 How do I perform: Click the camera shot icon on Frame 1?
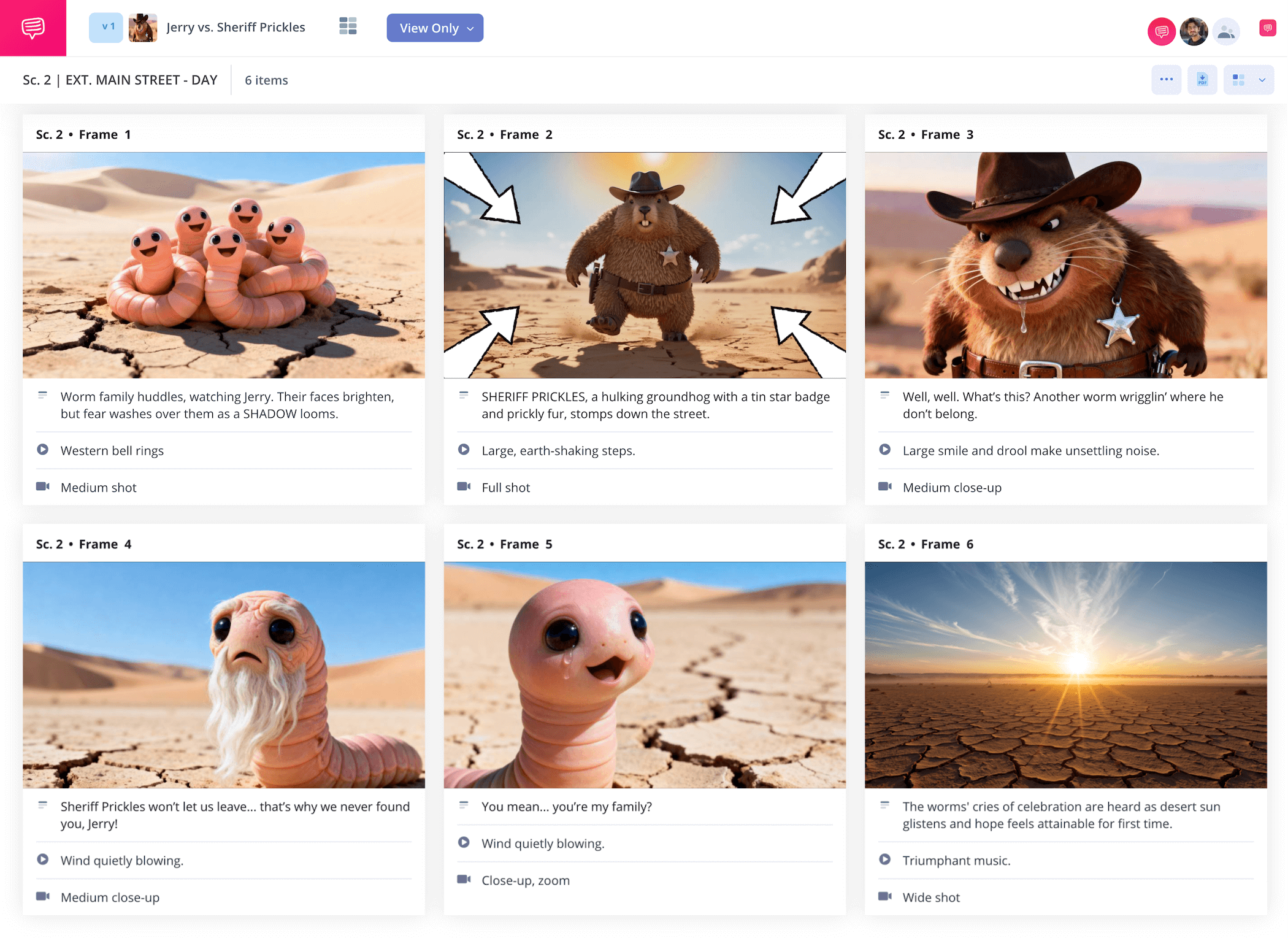43,486
